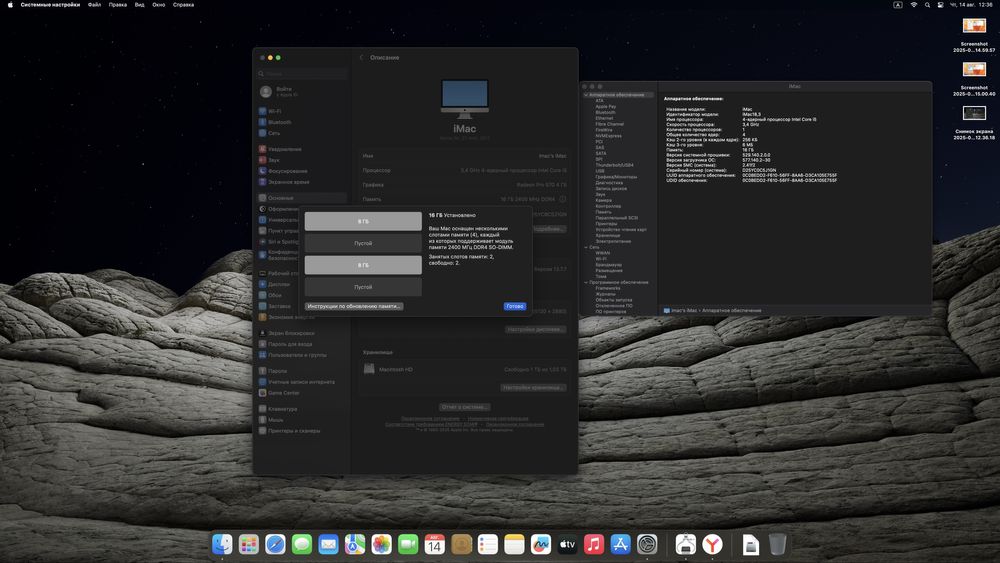Launch Yandex Browser from the Dock

pos(712,544)
